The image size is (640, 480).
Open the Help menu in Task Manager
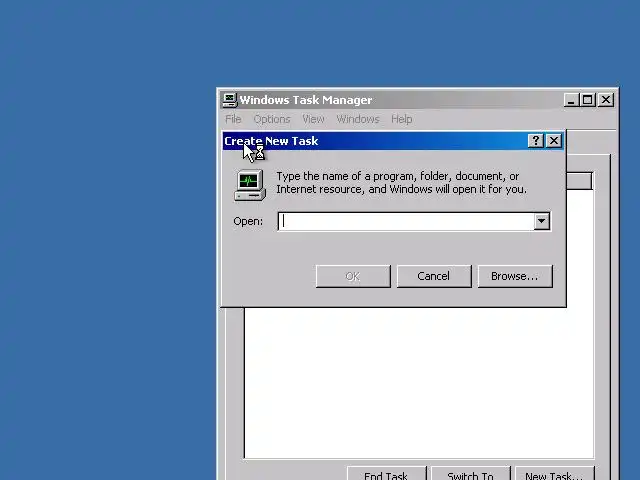click(401, 119)
